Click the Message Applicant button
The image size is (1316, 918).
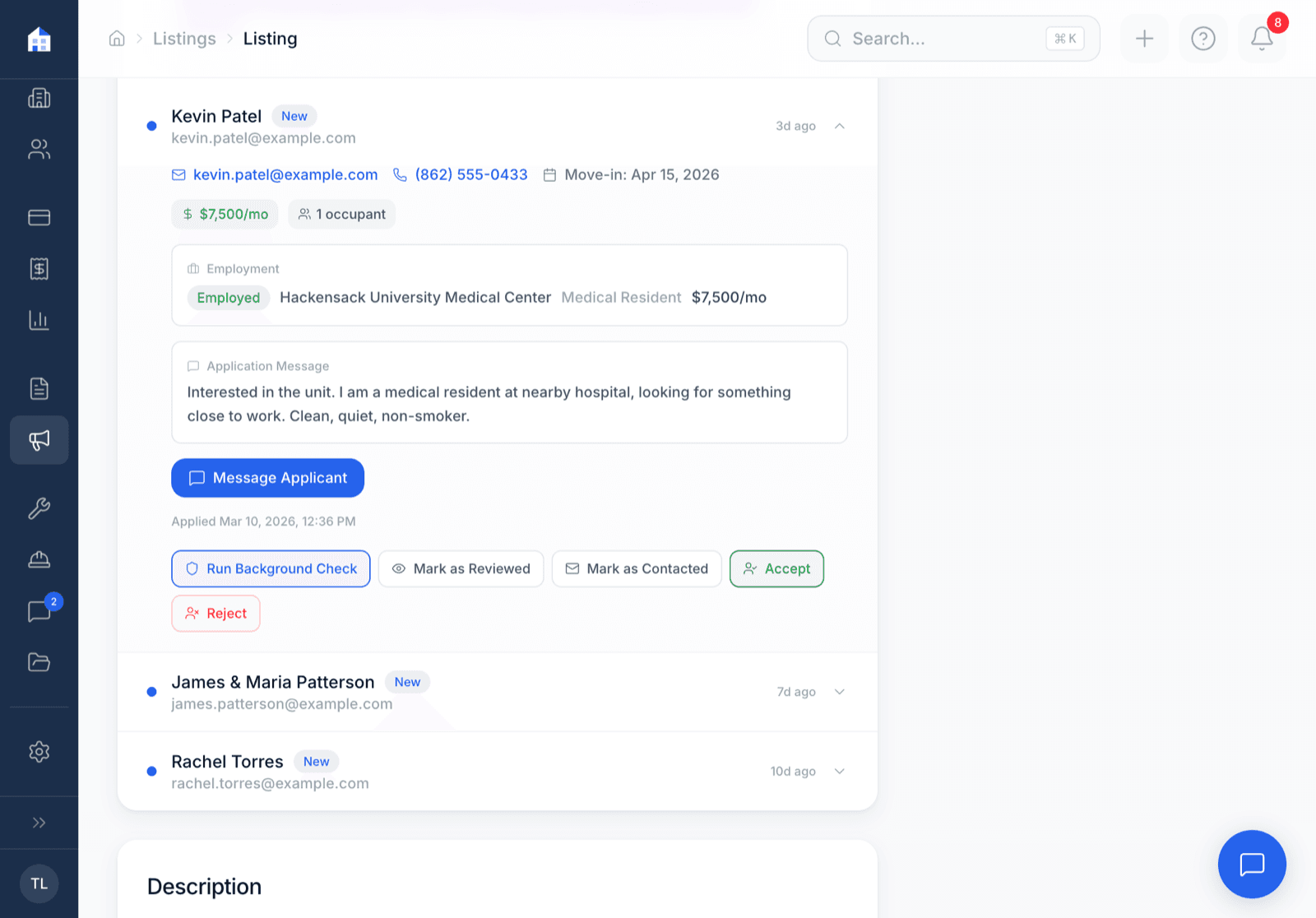pyautogui.click(x=267, y=478)
